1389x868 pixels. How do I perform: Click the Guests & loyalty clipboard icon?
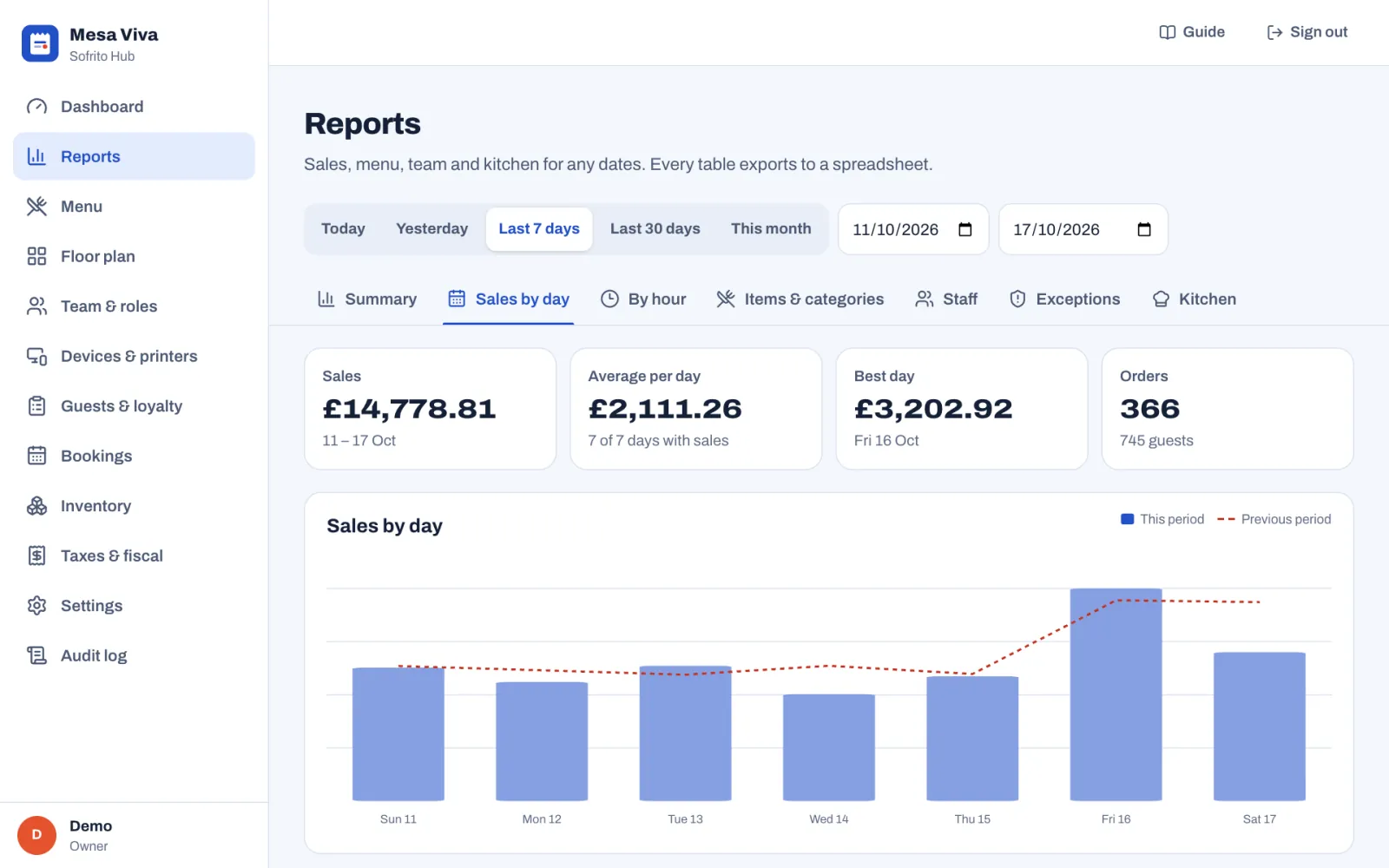click(36, 406)
